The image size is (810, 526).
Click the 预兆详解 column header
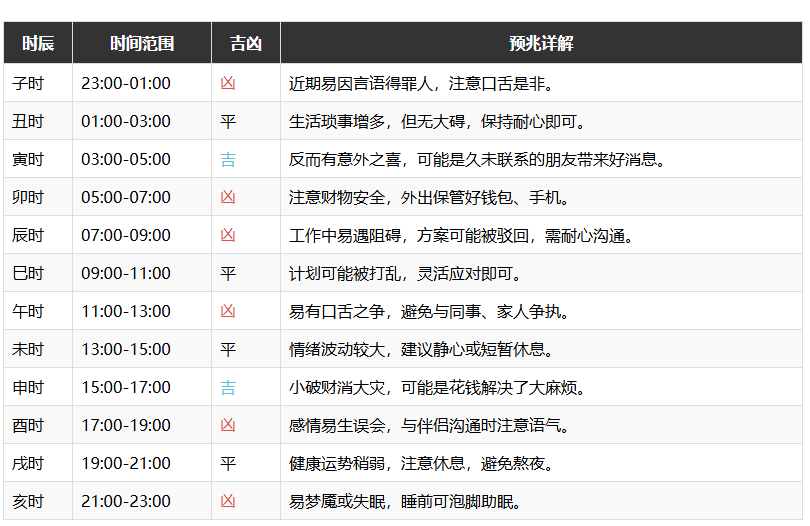(x=541, y=43)
